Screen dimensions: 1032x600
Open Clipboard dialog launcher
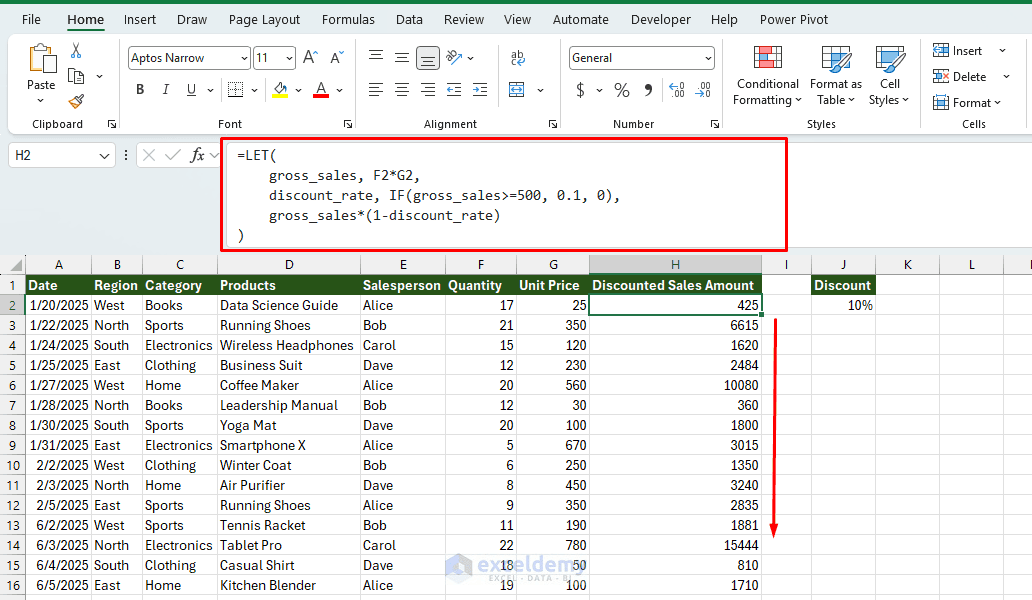point(112,124)
